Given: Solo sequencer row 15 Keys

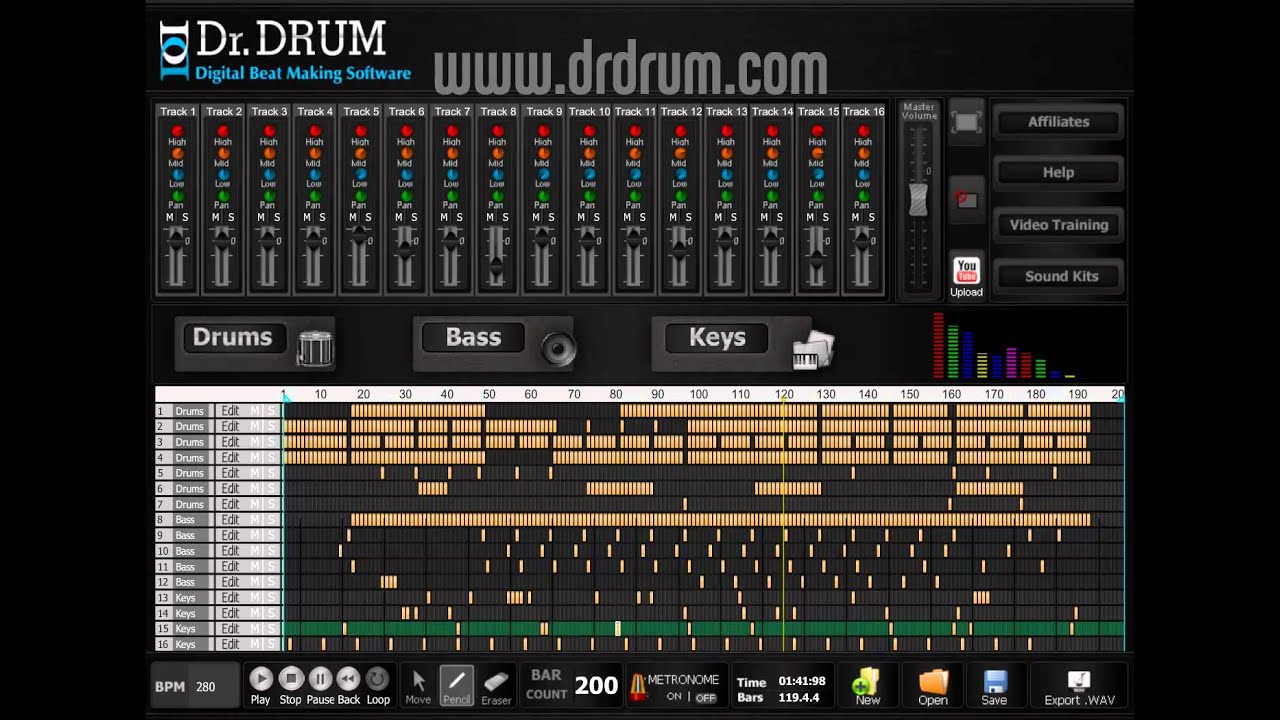Looking at the screenshot, I should 270,629.
